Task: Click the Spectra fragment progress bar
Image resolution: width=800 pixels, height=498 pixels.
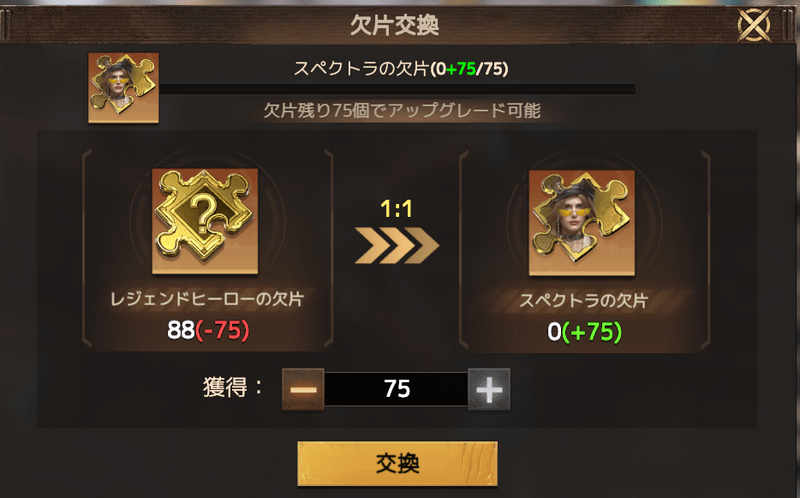Action: [397, 89]
